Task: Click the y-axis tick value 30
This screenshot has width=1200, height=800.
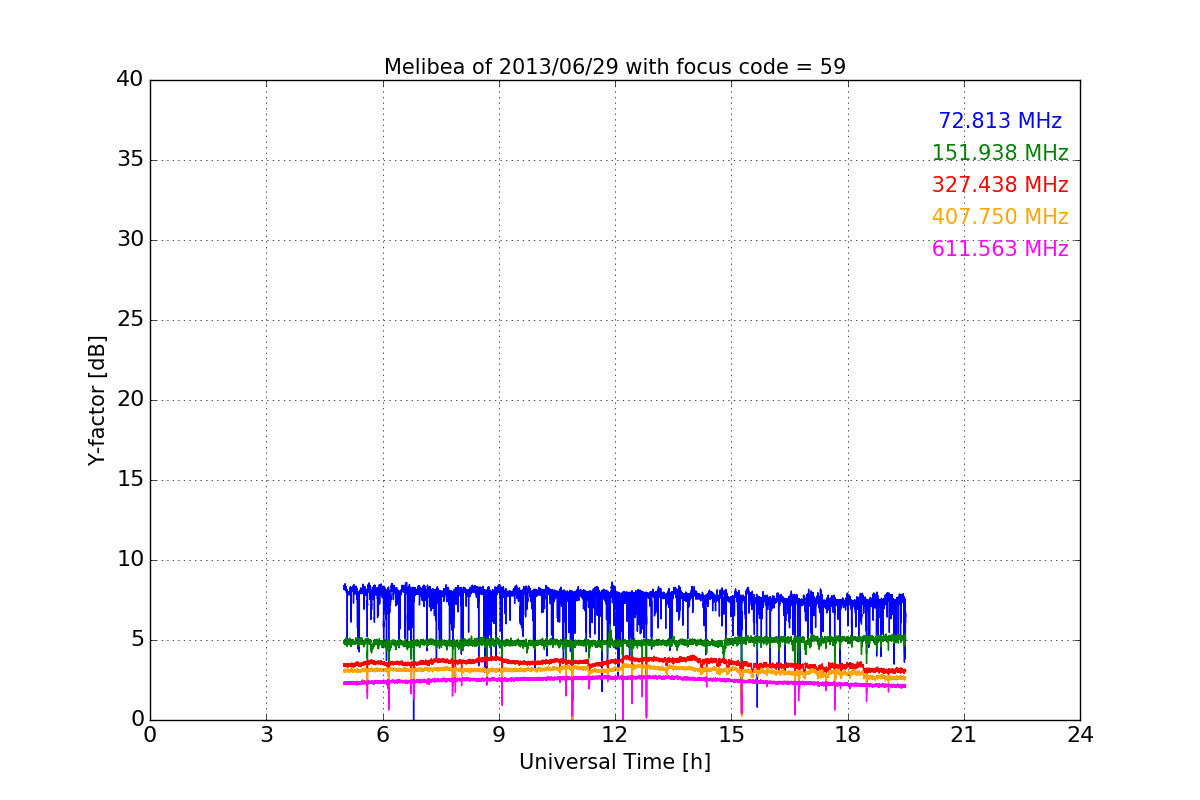Action: pos(130,240)
